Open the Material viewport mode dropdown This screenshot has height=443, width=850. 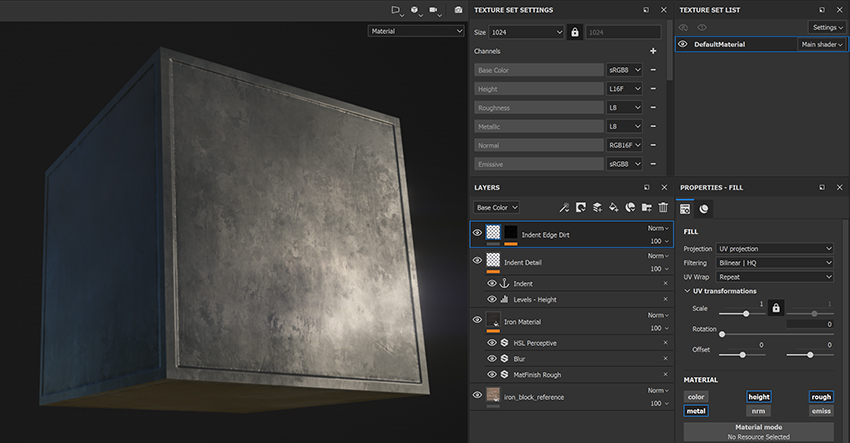(x=416, y=31)
